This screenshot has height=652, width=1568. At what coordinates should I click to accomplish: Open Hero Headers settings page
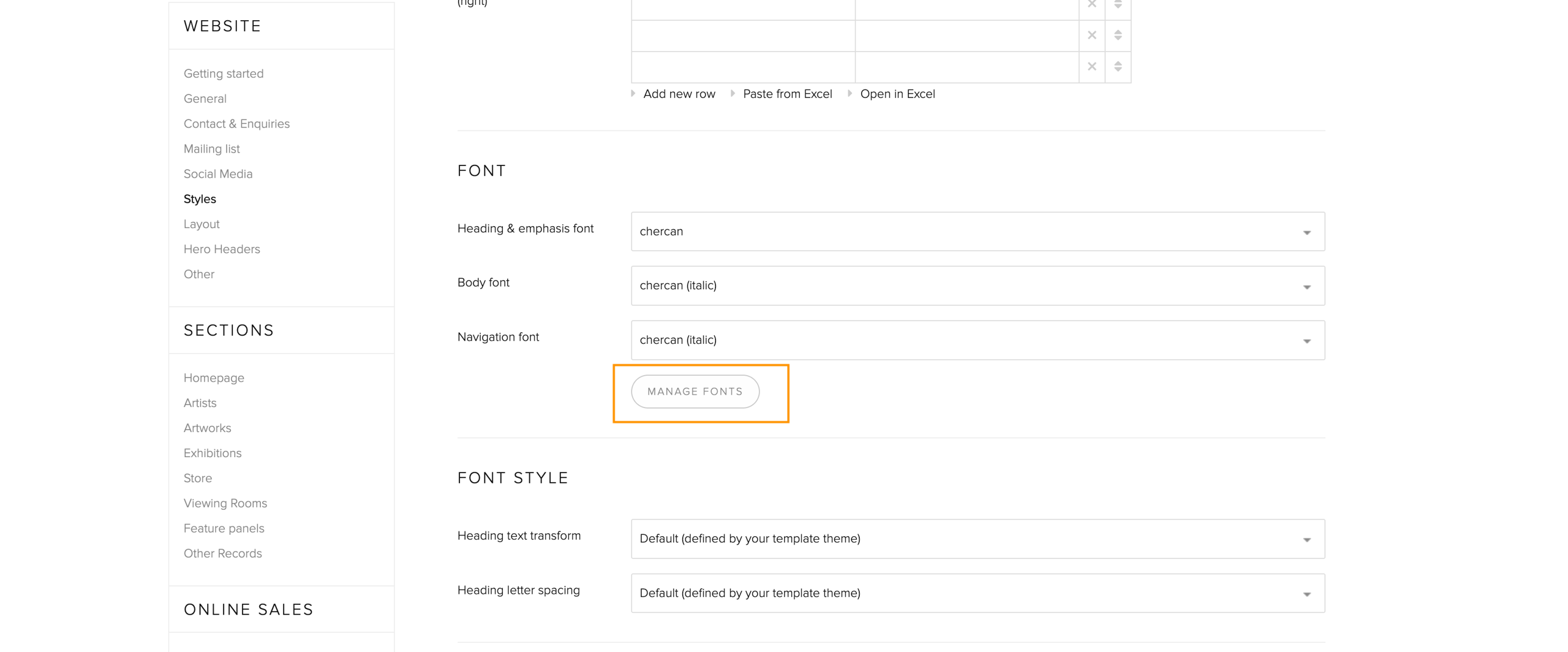[x=222, y=249]
